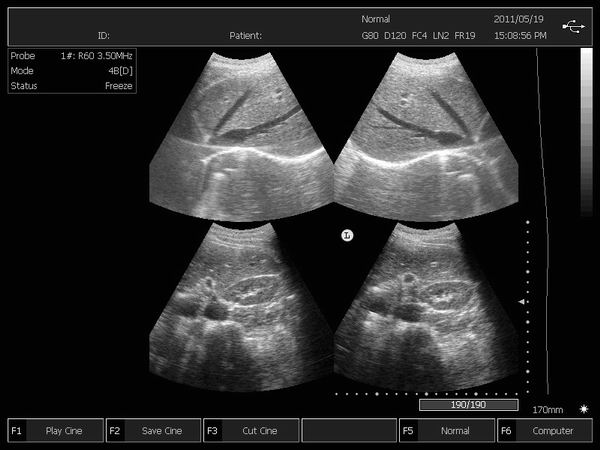Screen dimensions: 600x450
Task: Select the top-left liver ultrasound image
Action: tap(241, 135)
